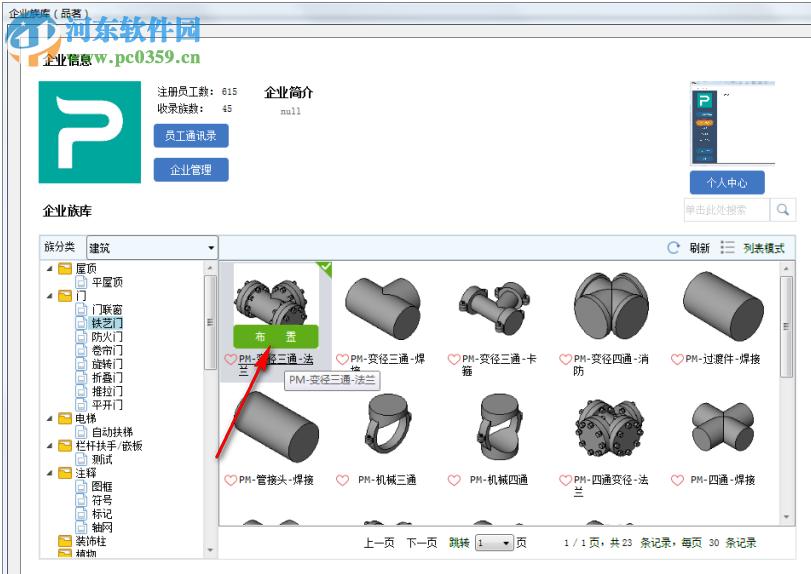Select 旋转门 tree item

point(107,364)
